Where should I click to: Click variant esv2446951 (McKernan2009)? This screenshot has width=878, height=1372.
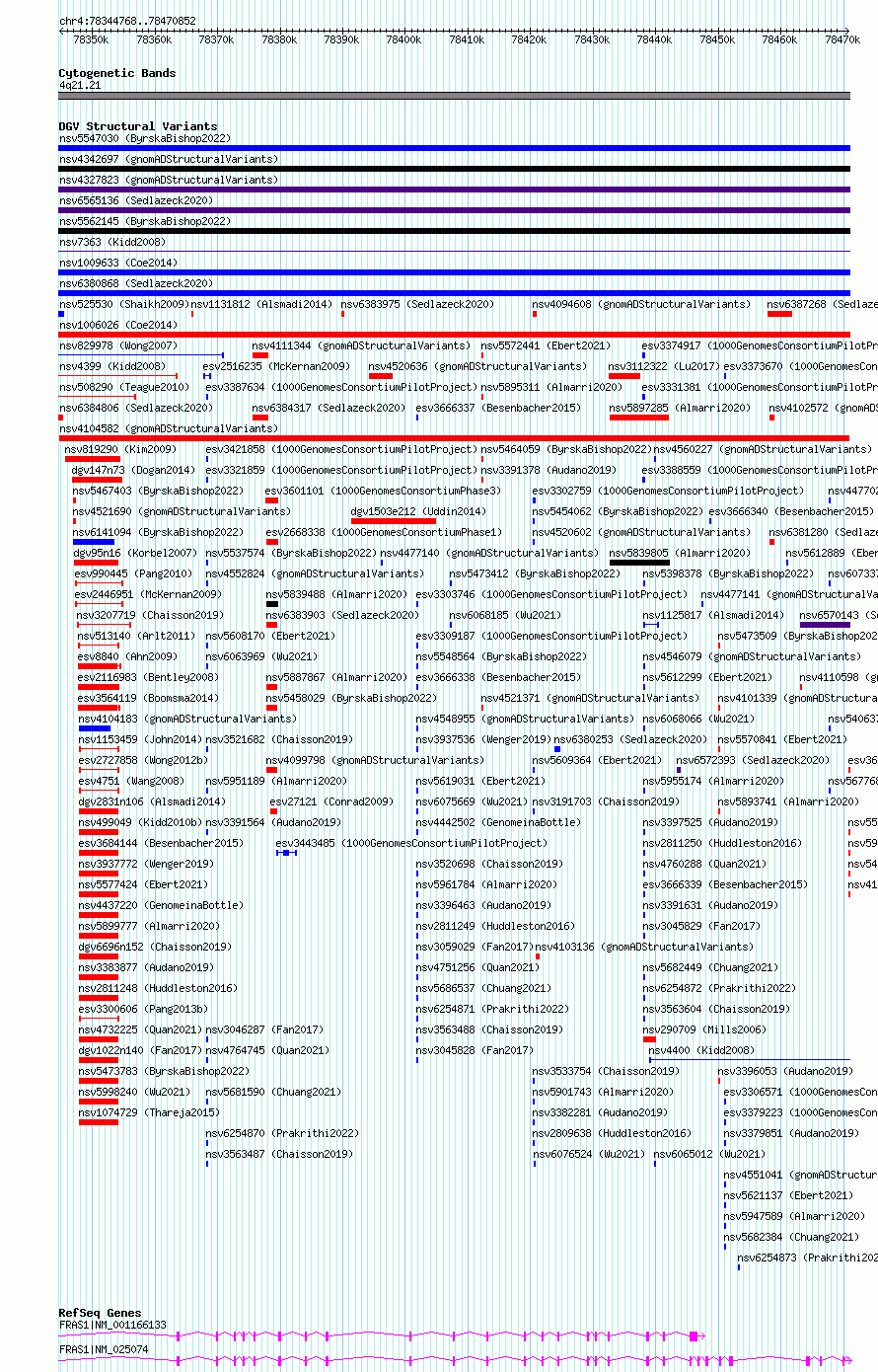pos(146,594)
